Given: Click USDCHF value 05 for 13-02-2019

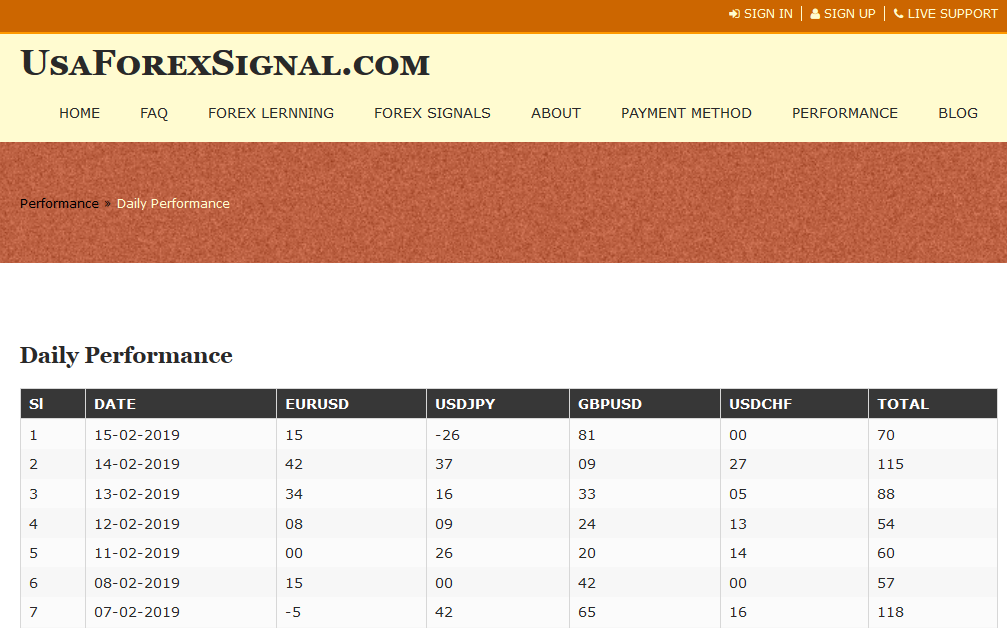Looking at the screenshot, I should 738,494.
